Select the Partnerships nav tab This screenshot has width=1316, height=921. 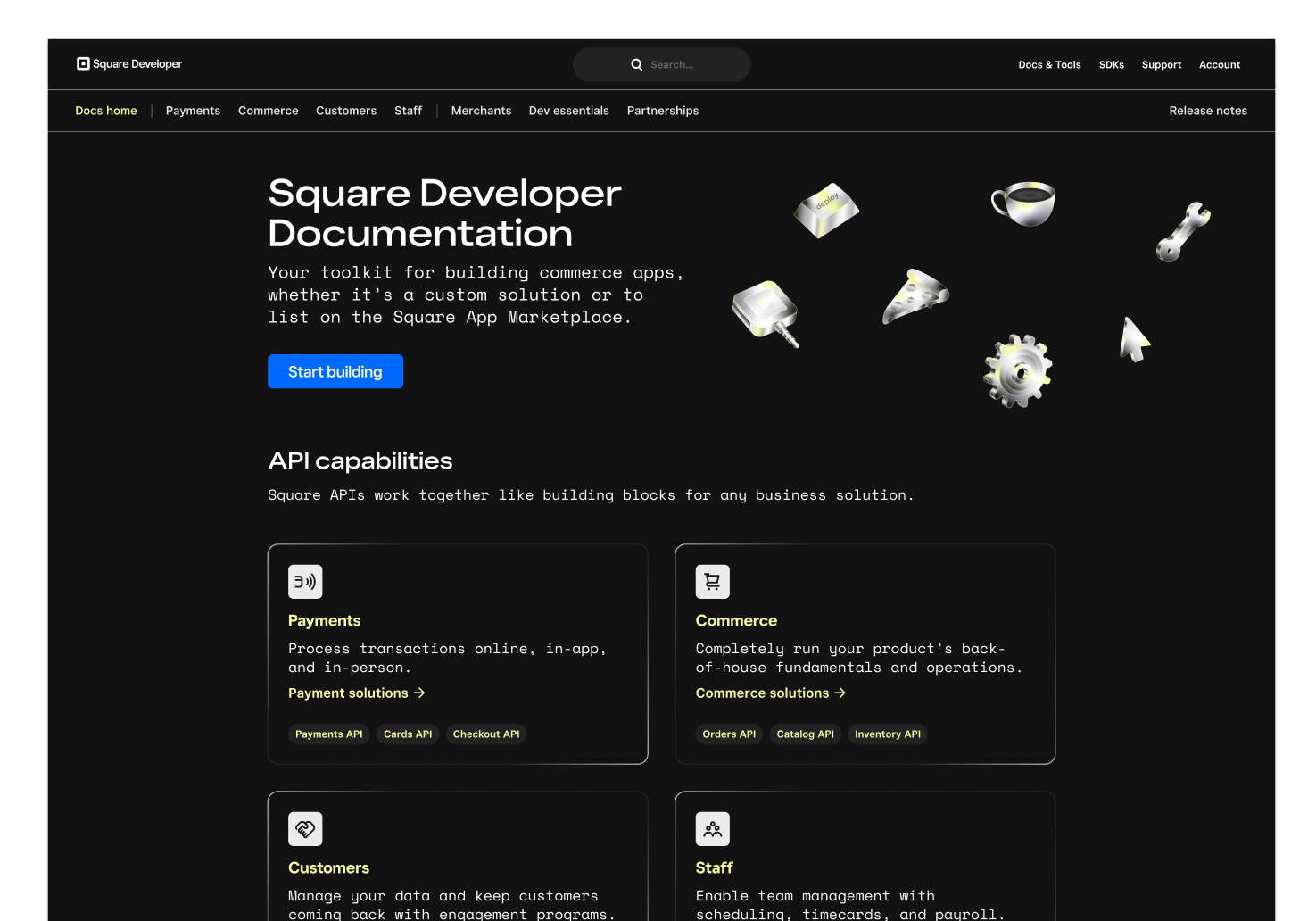(663, 111)
